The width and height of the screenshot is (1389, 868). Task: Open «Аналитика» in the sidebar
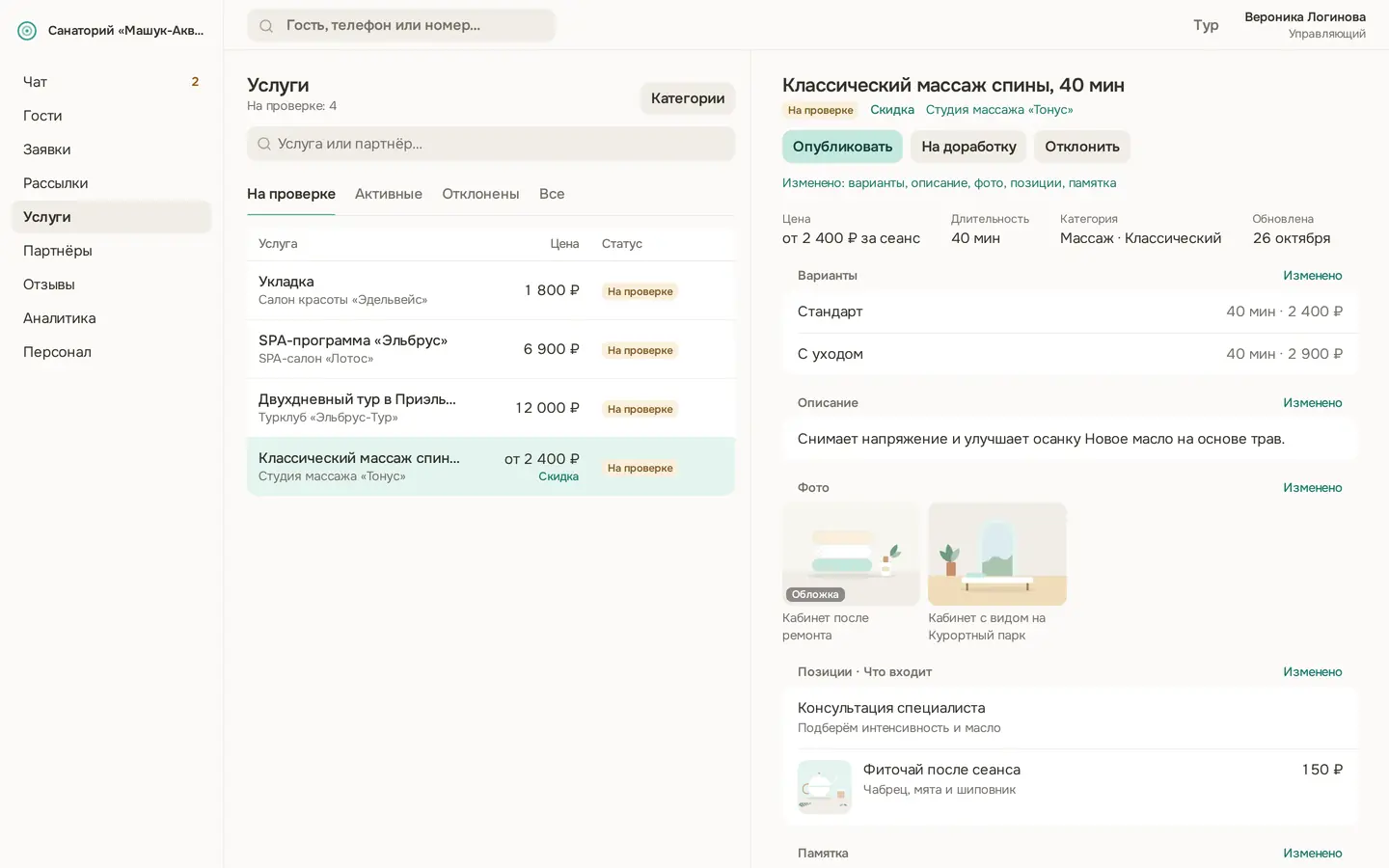tap(111, 318)
